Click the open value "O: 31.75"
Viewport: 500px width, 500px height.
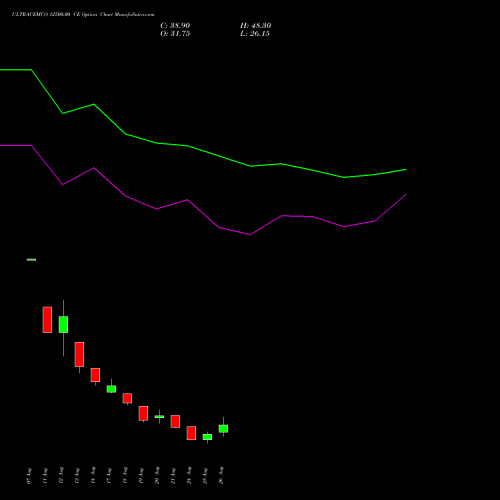click(x=175, y=34)
